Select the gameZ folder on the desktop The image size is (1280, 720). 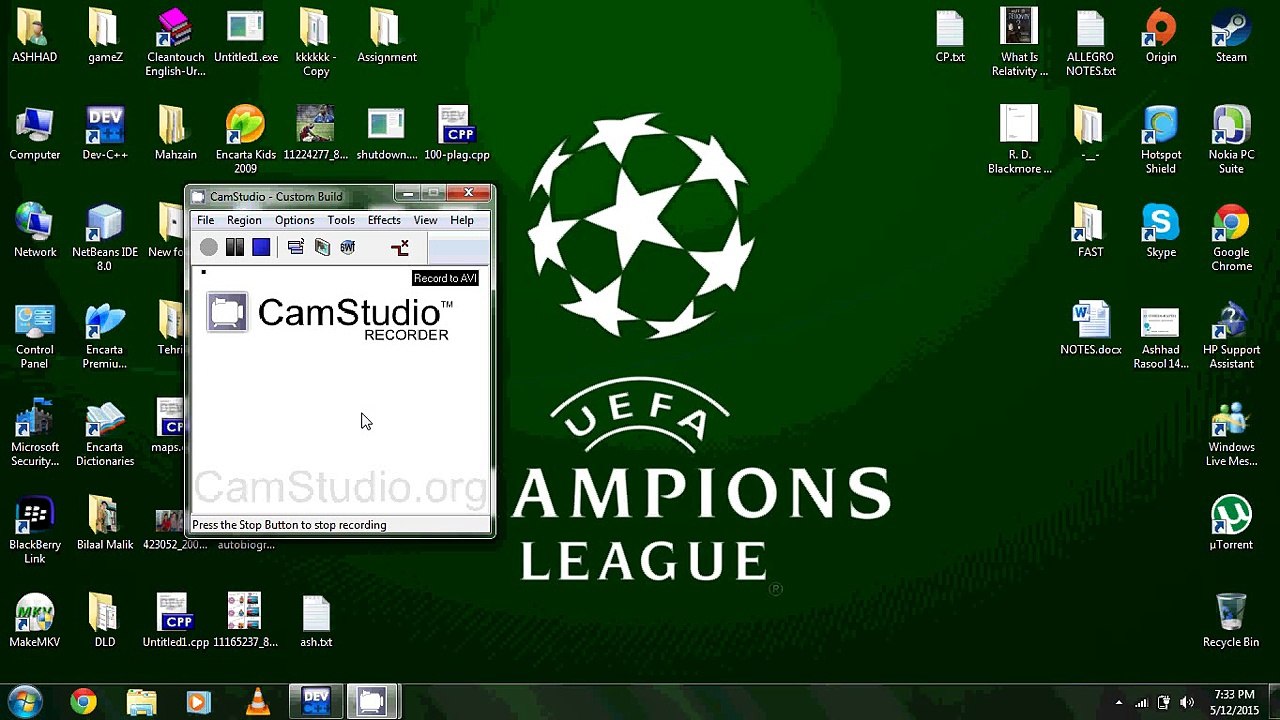(x=105, y=37)
